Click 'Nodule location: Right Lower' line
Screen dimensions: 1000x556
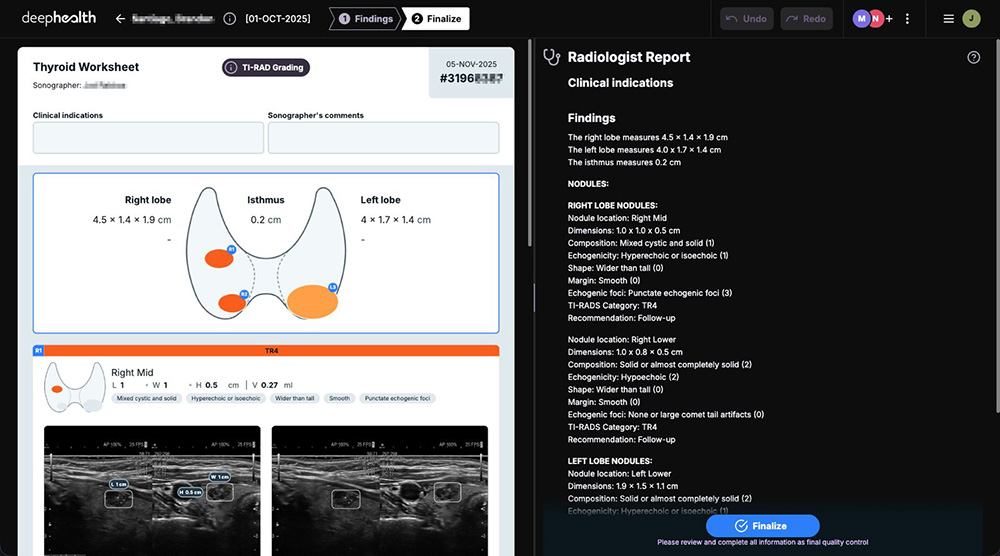622,340
